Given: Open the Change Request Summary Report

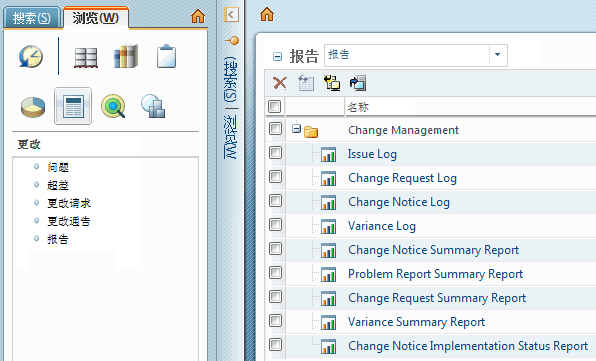Looking at the screenshot, I should coord(437,298).
